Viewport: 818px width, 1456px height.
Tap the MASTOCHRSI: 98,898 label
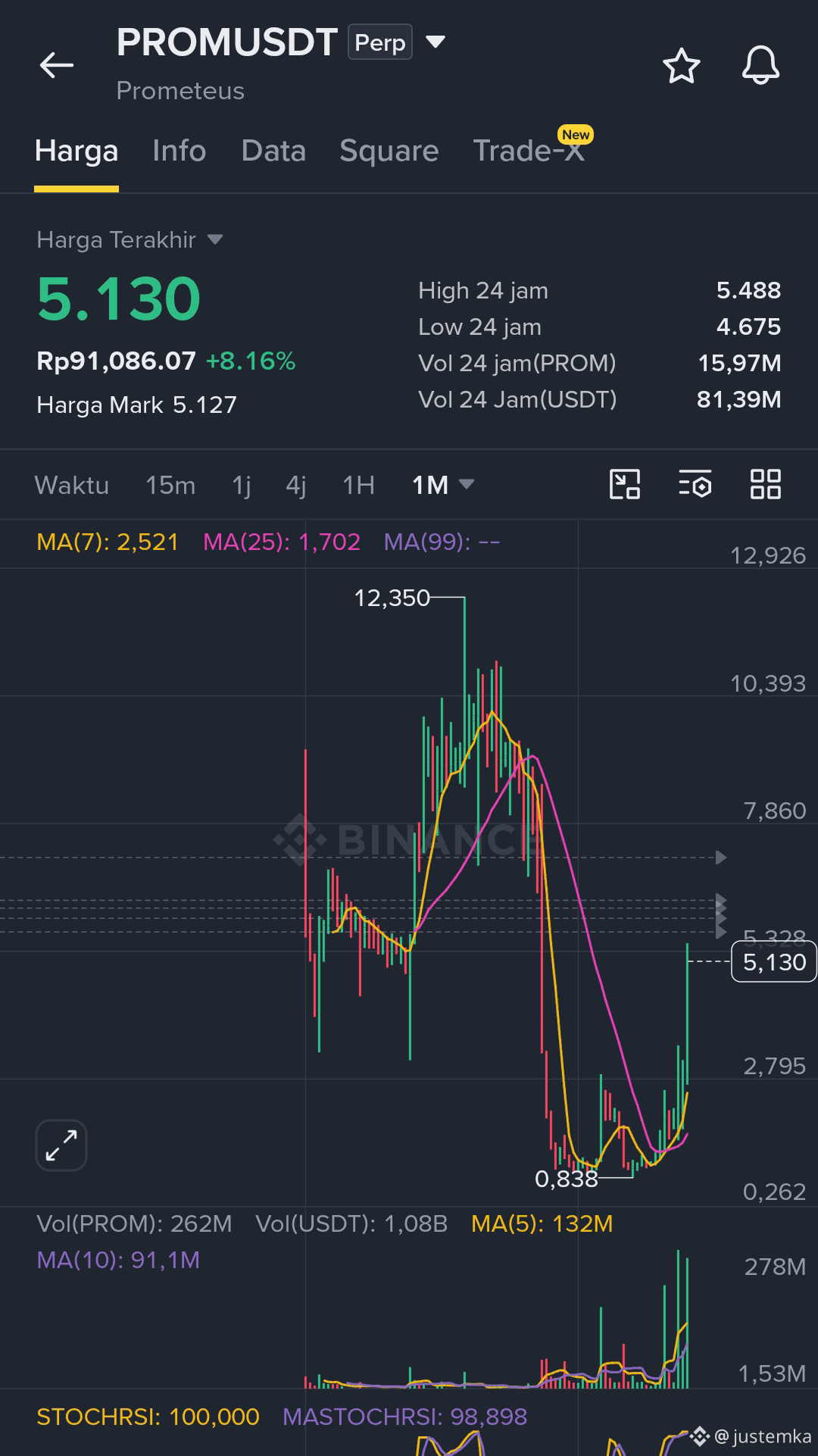pos(404,1417)
